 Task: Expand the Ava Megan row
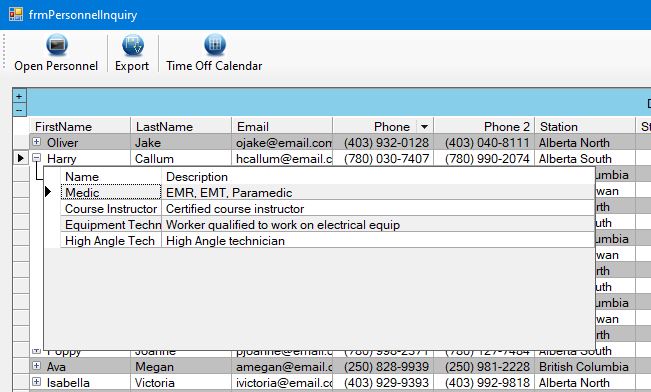(x=37, y=365)
